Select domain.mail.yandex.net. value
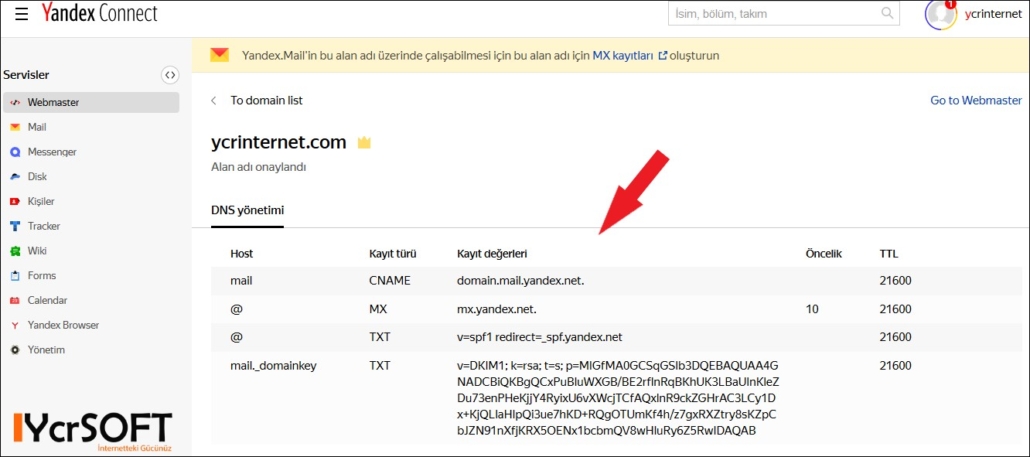Image resolution: width=1030 pixels, height=457 pixels. point(520,280)
